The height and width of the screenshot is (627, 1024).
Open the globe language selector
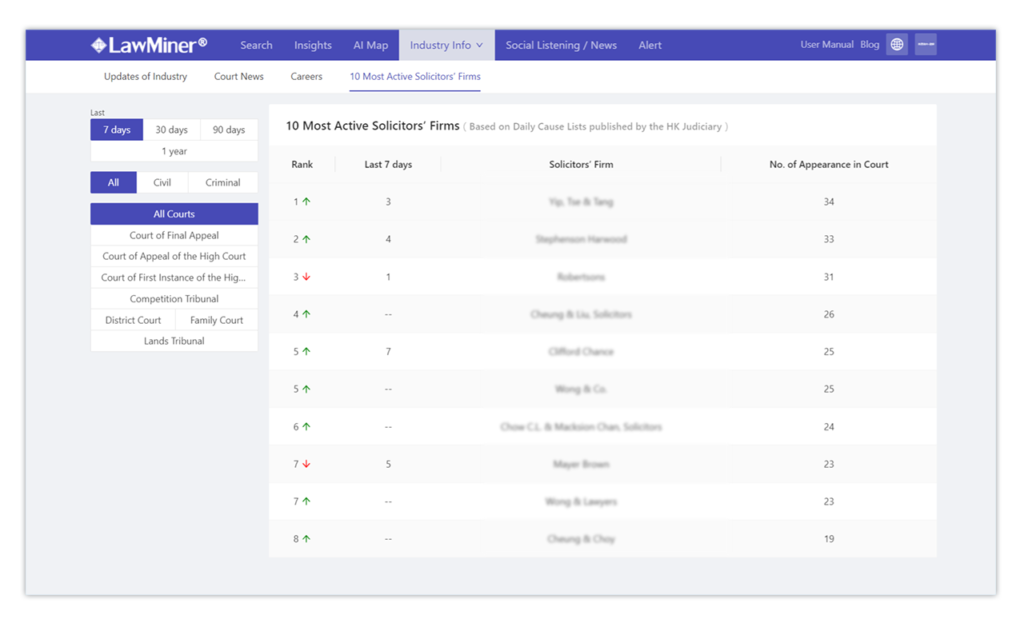click(897, 44)
